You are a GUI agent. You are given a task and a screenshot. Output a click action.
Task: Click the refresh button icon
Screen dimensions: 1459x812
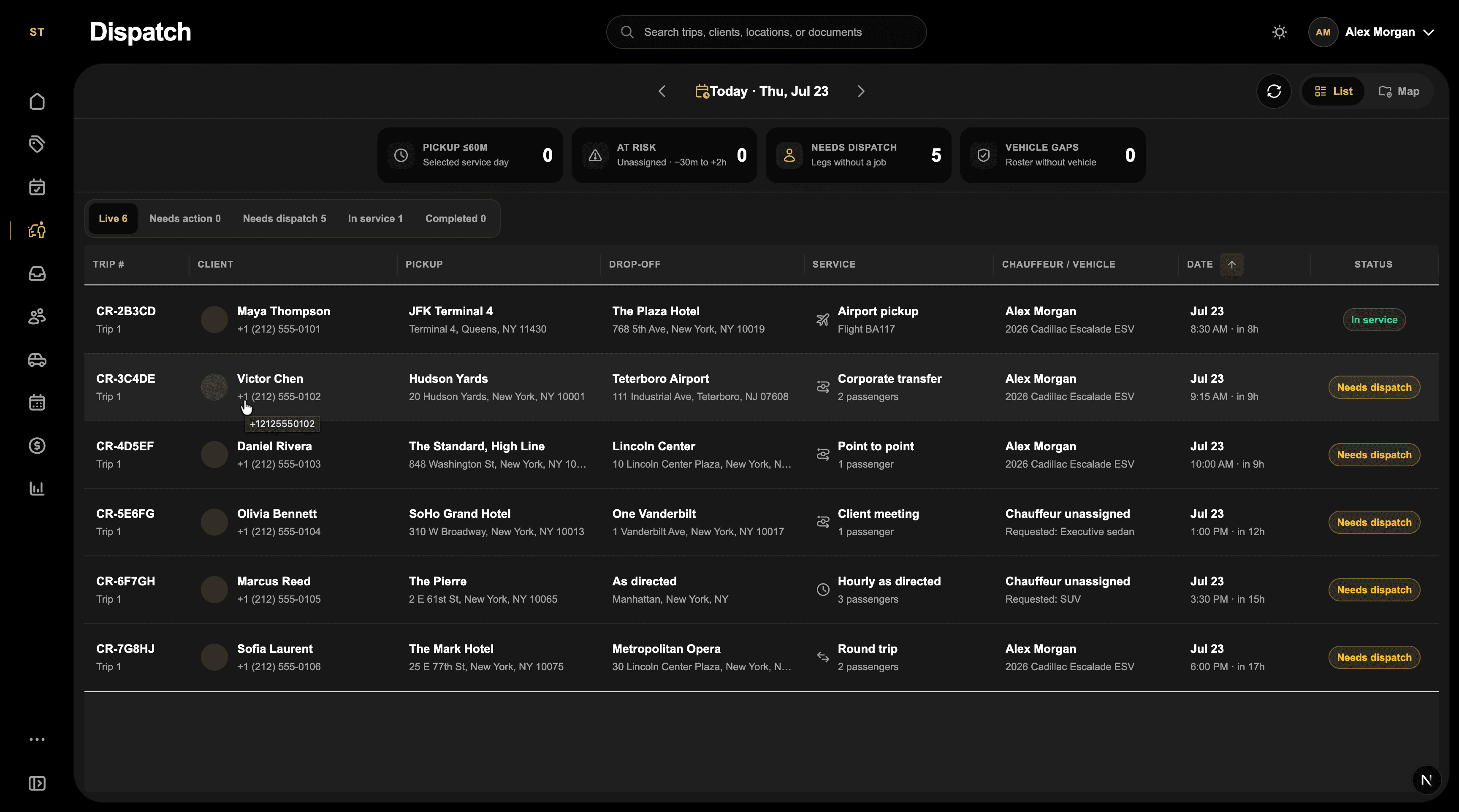coord(1274,91)
